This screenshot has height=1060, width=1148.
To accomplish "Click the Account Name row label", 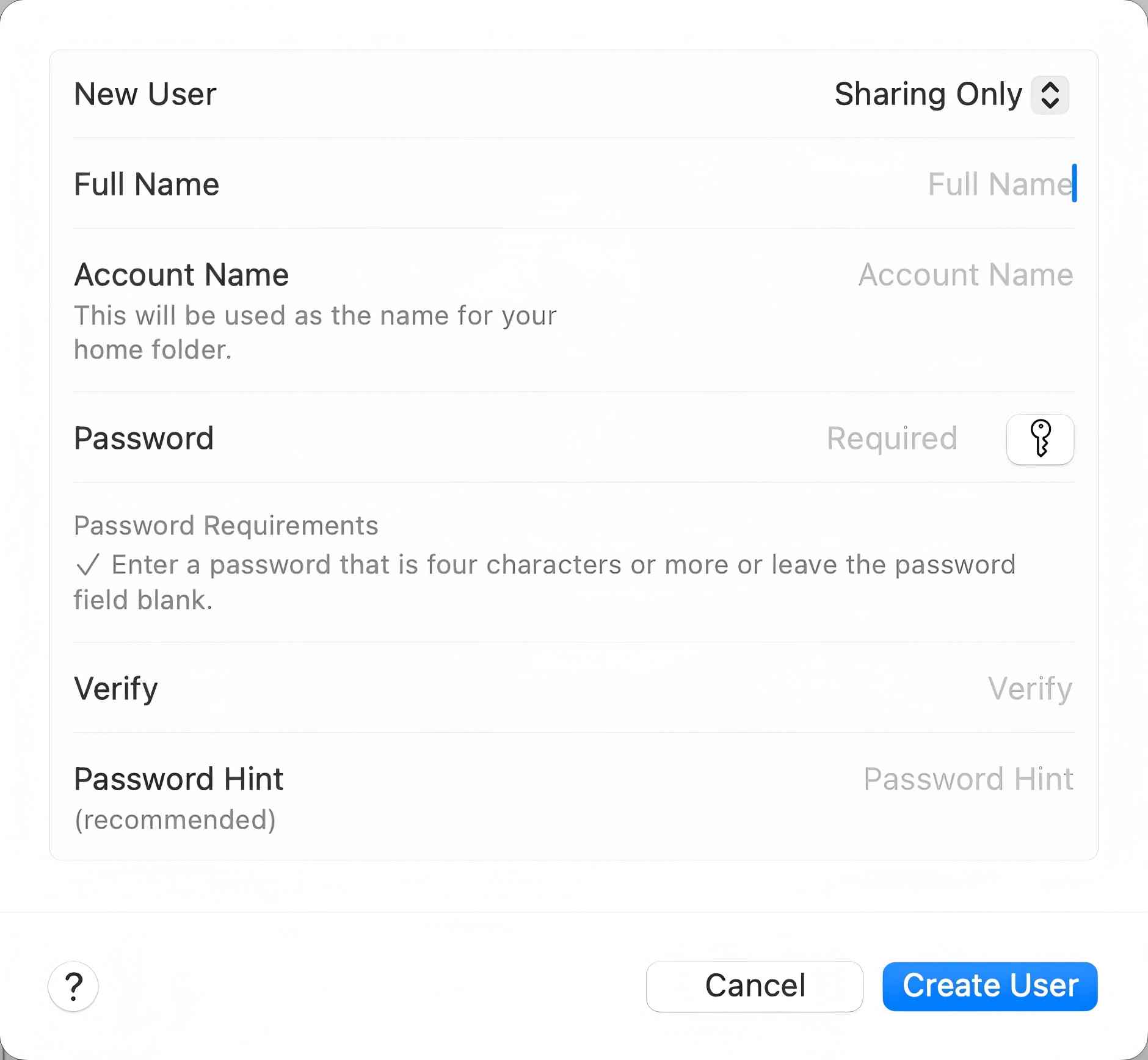I will pyautogui.click(x=181, y=275).
